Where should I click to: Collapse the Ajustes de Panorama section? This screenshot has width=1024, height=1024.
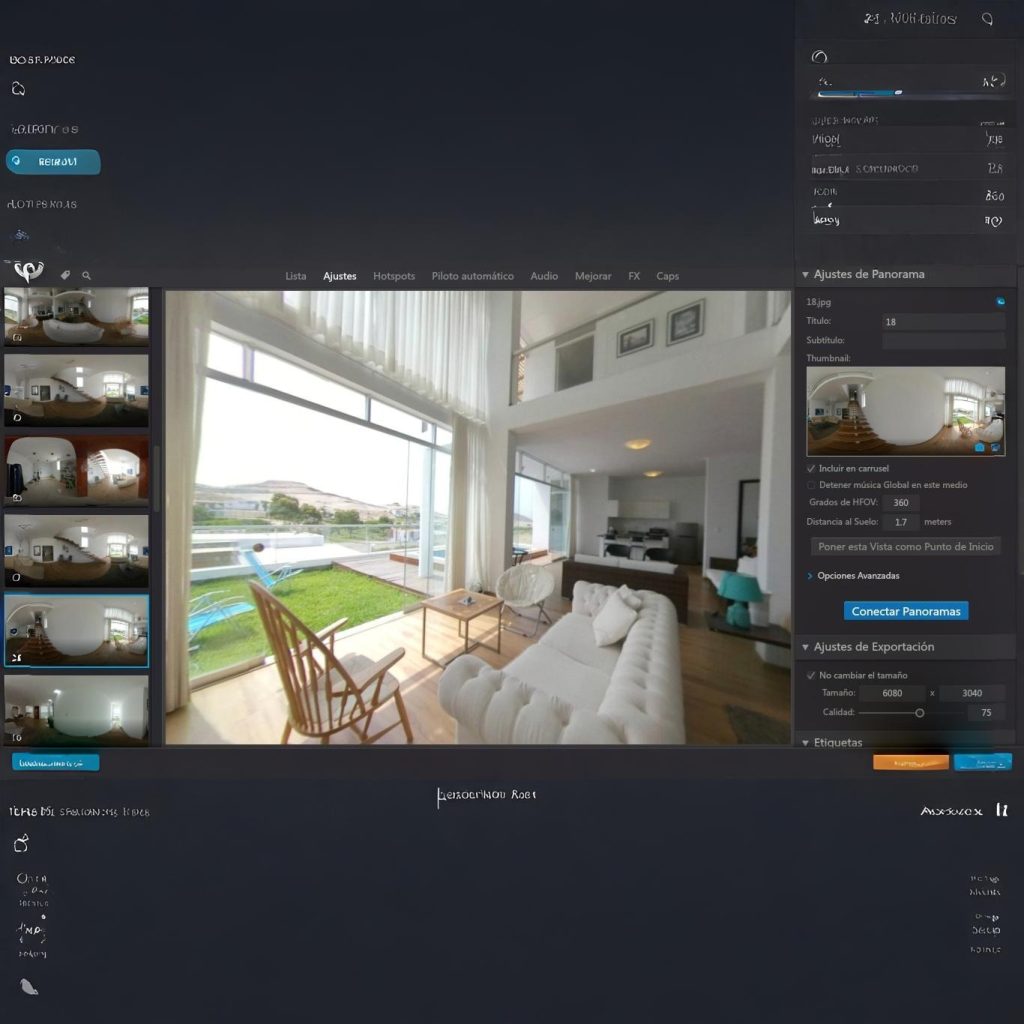[806, 274]
